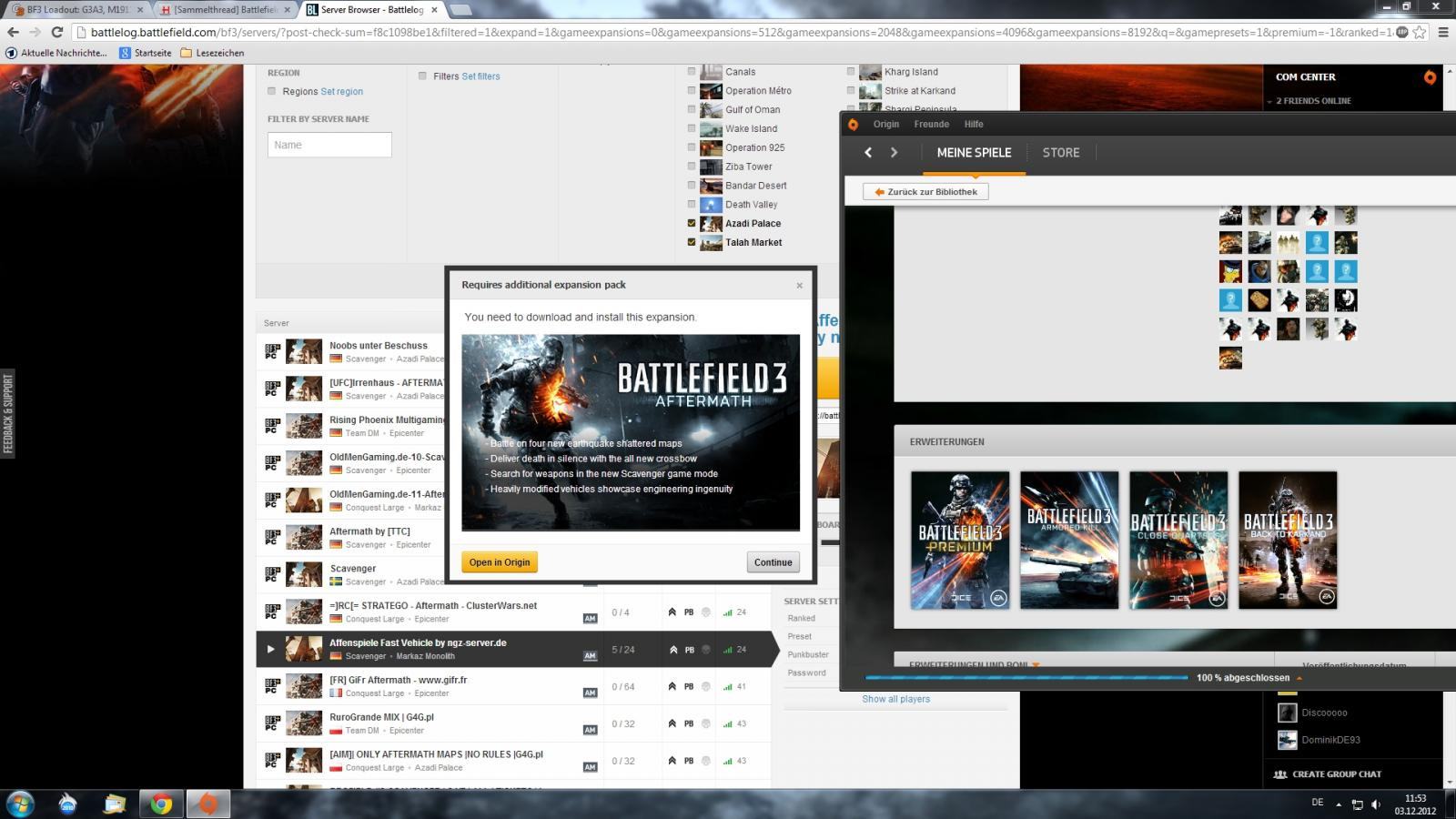Open the Battlefield 3 Premium expansion cover
The width and height of the screenshot is (1456, 819).
tap(960, 540)
